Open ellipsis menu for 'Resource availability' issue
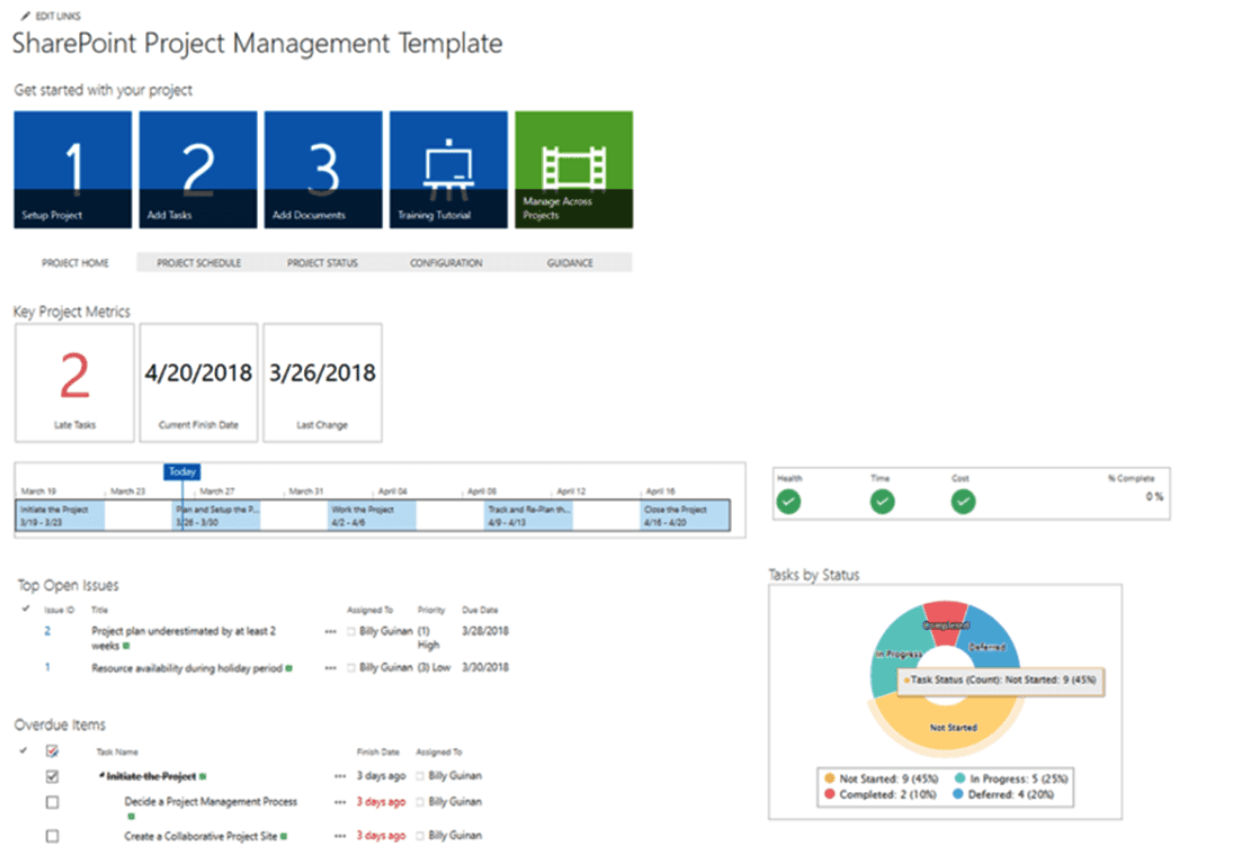The height and width of the screenshot is (856, 1252). tap(330, 668)
